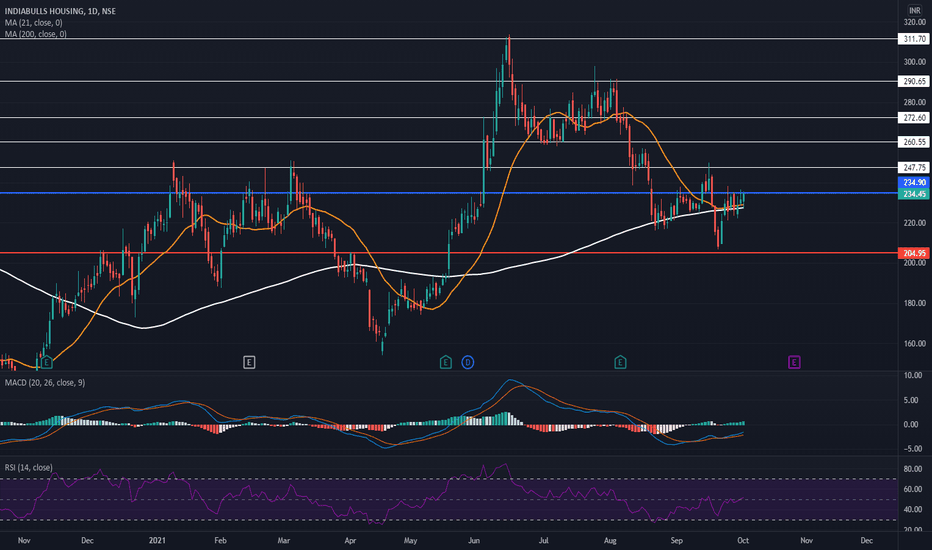Screen dimensions: 932x550
Task: Click the blue dividend D marker
Action: click(468, 362)
